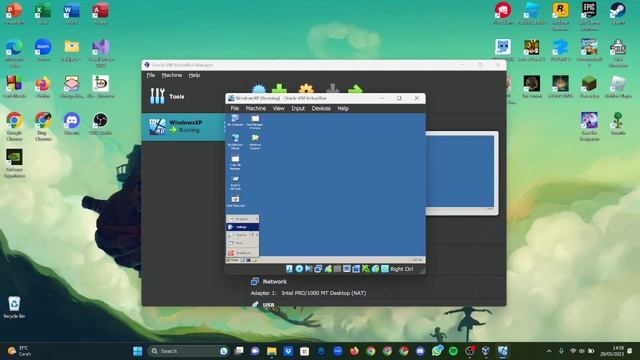The image size is (640, 360).
Task: Open the Word desktop shortcut
Action: click(71, 13)
